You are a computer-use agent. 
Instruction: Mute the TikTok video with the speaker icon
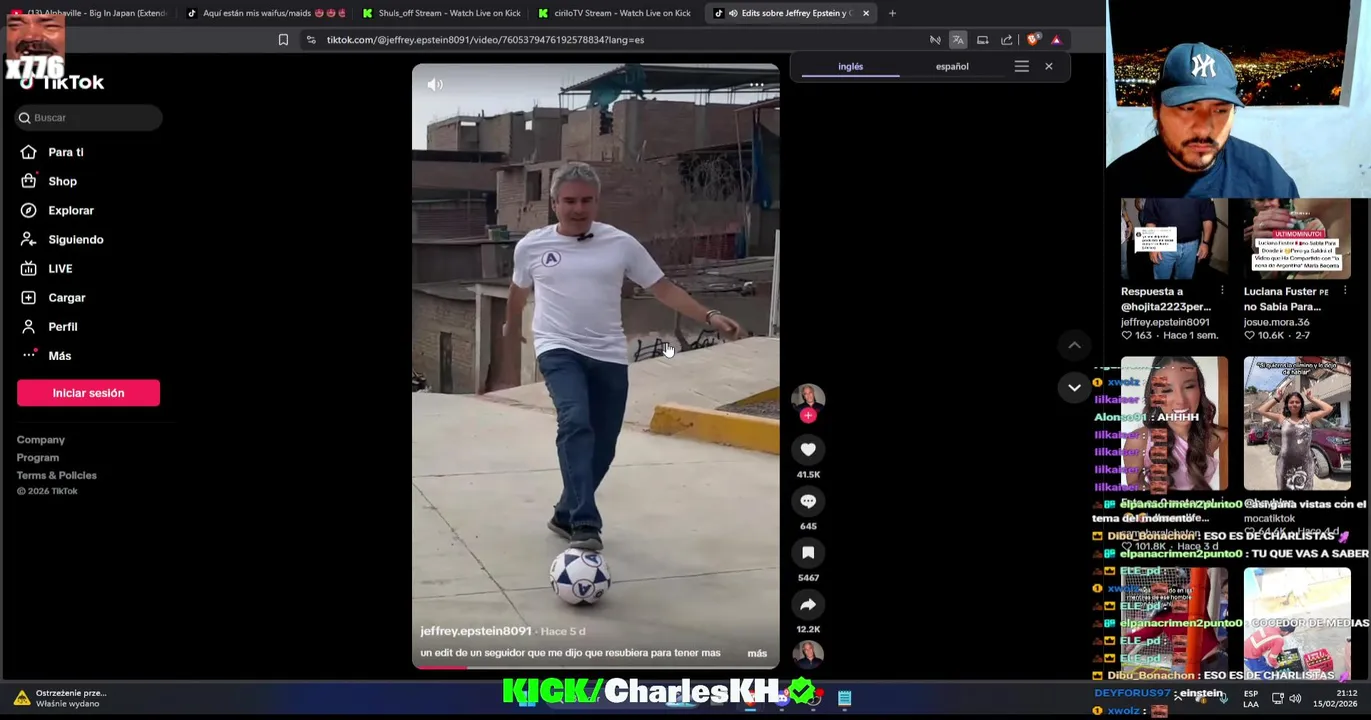(x=435, y=85)
